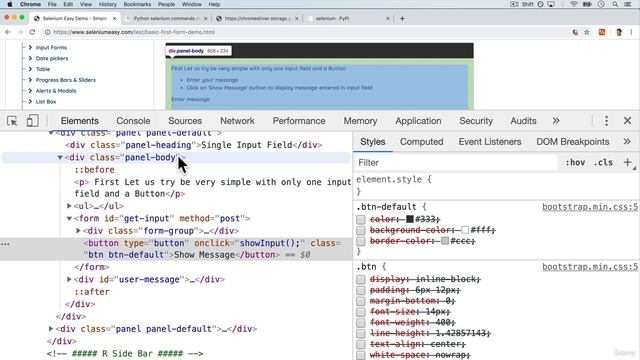
Task: Click Alerts & Modals sidebar link
Action: click(56, 91)
